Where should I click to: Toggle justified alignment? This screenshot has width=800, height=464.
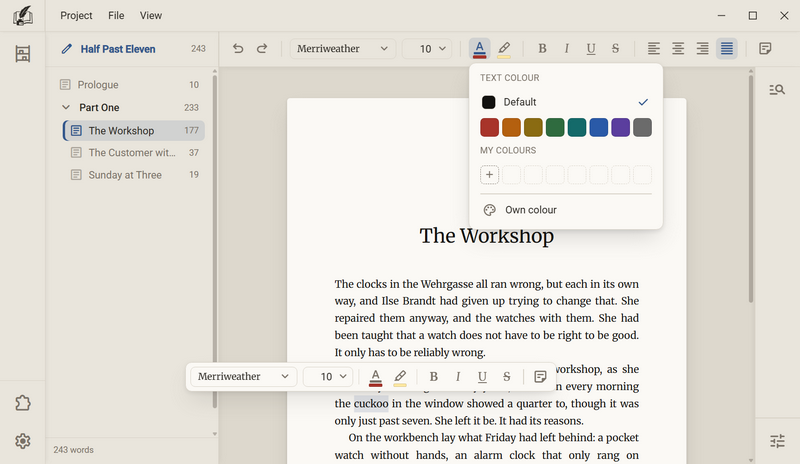[x=727, y=48]
